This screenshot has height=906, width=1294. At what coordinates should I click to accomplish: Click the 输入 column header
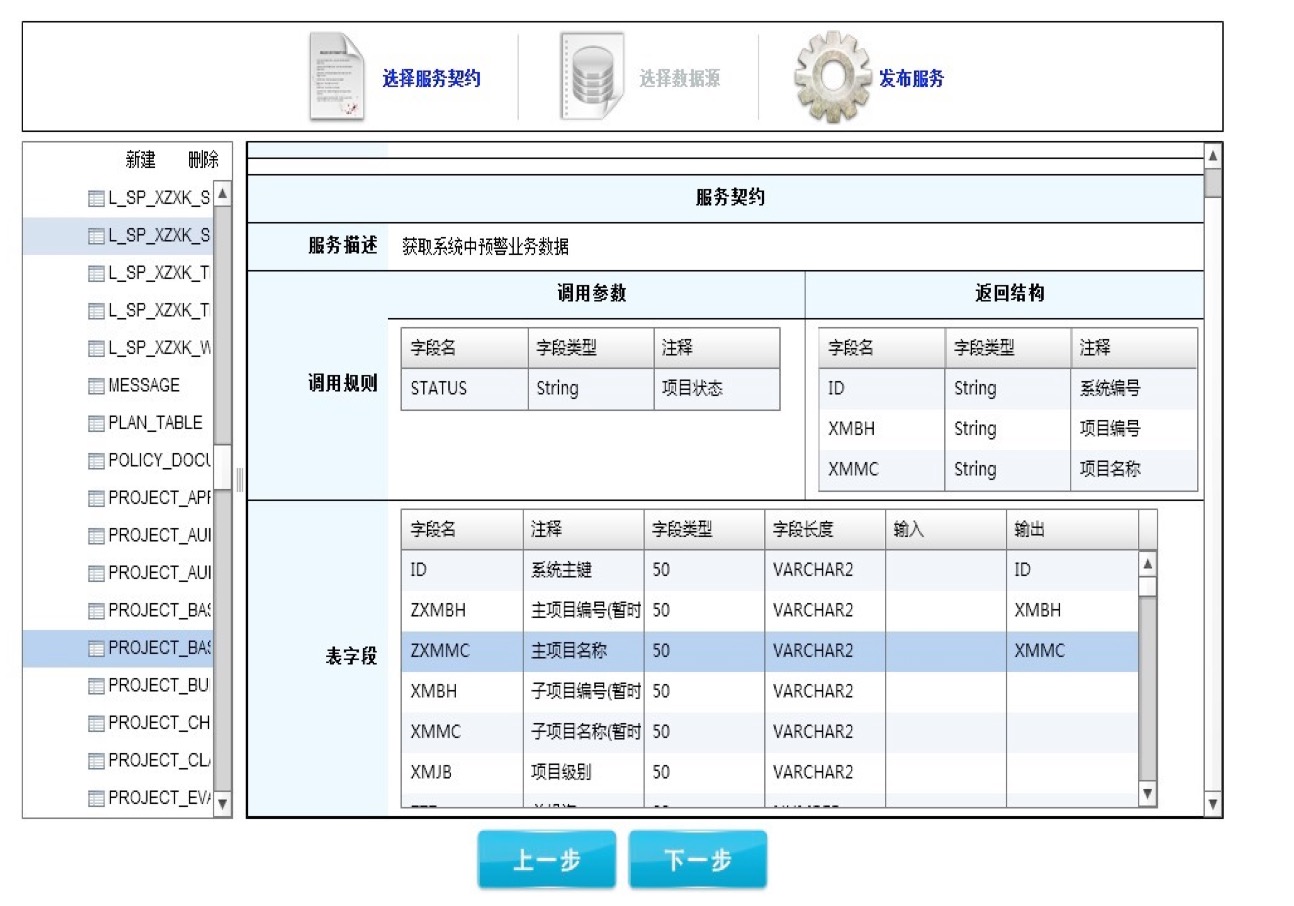coord(945,530)
